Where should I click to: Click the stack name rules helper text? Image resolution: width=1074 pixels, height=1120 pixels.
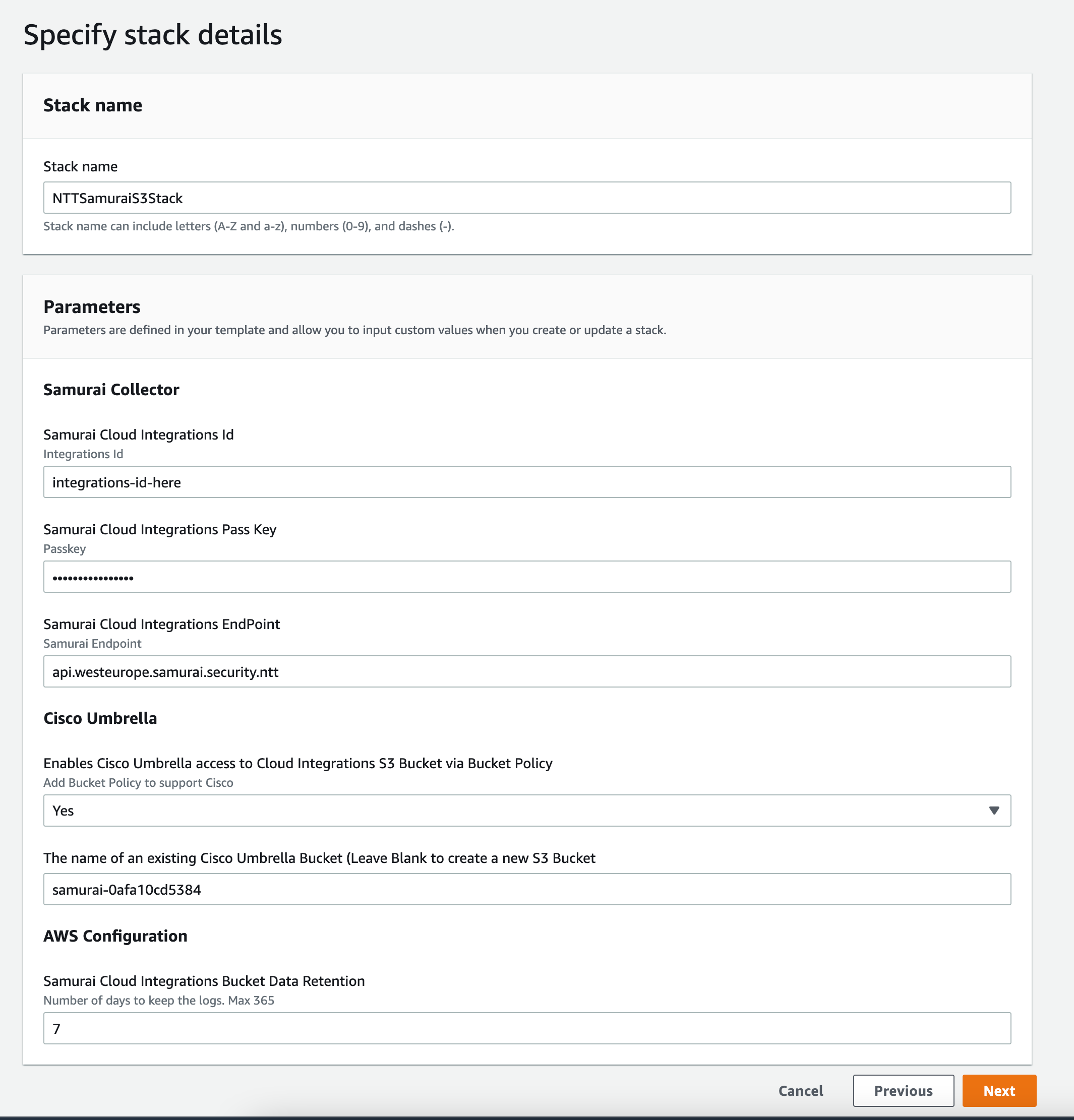[x=249, y=226]
